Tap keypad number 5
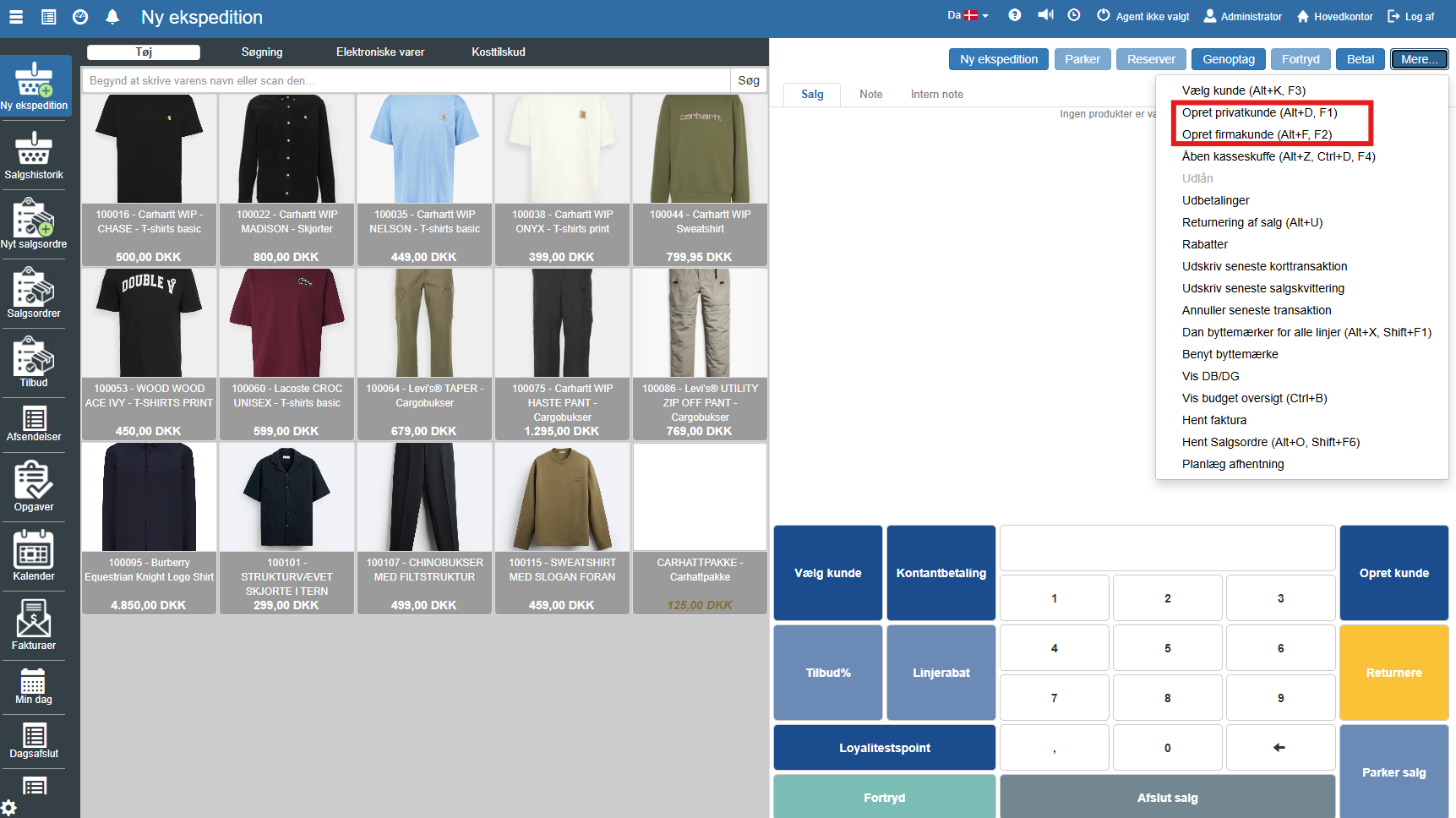Image resolution: width=1456 pixels, height=818 pixels. pos(1168,648)
